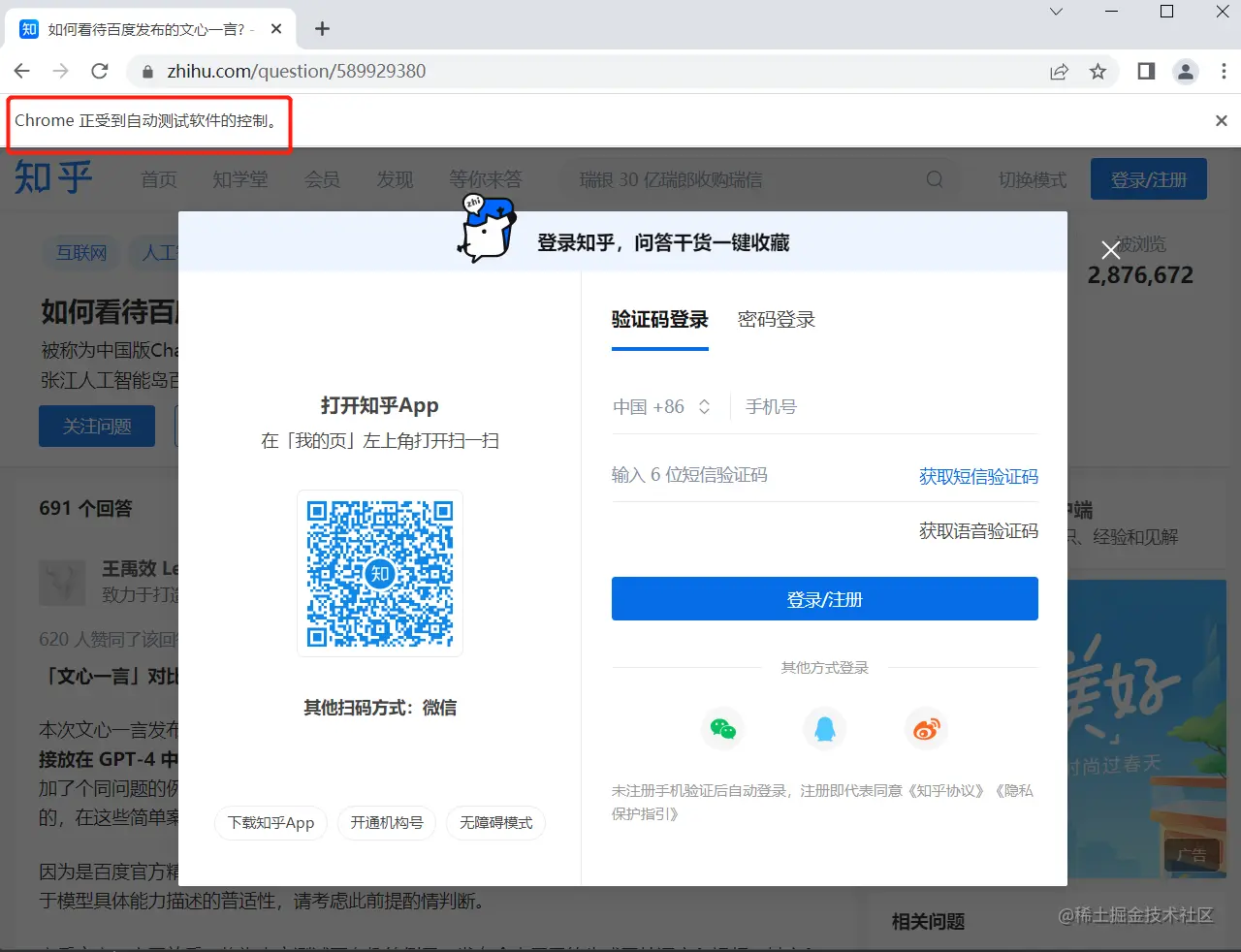The width and height of the screenshot is (1241, 952).
Task: Bookmark this page with the star icon
Action: [1098, 71]
